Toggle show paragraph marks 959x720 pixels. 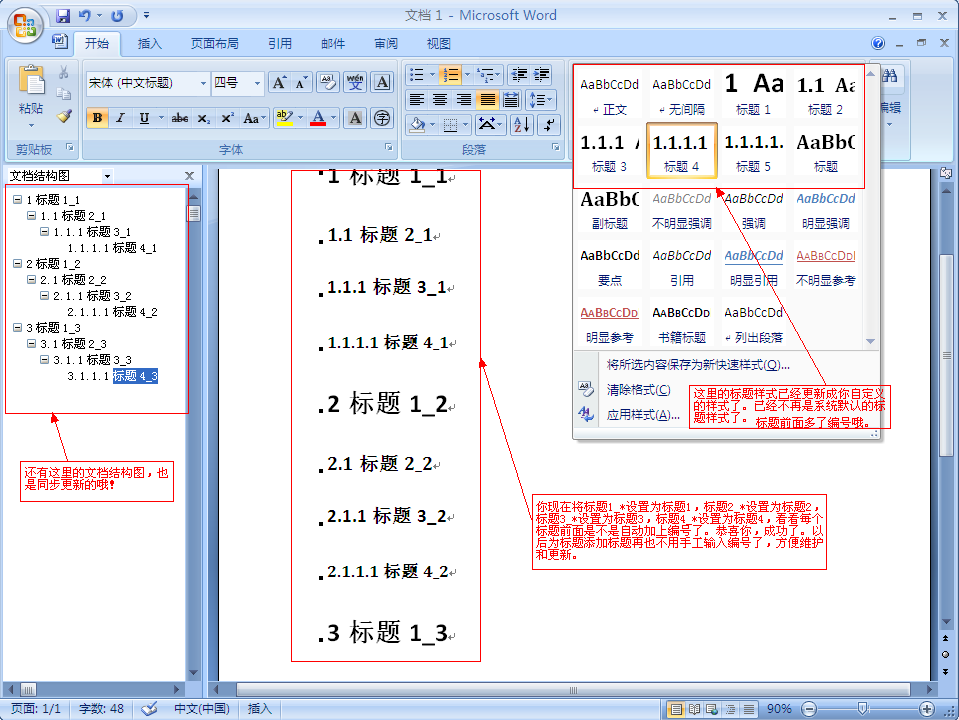(549, 125)
